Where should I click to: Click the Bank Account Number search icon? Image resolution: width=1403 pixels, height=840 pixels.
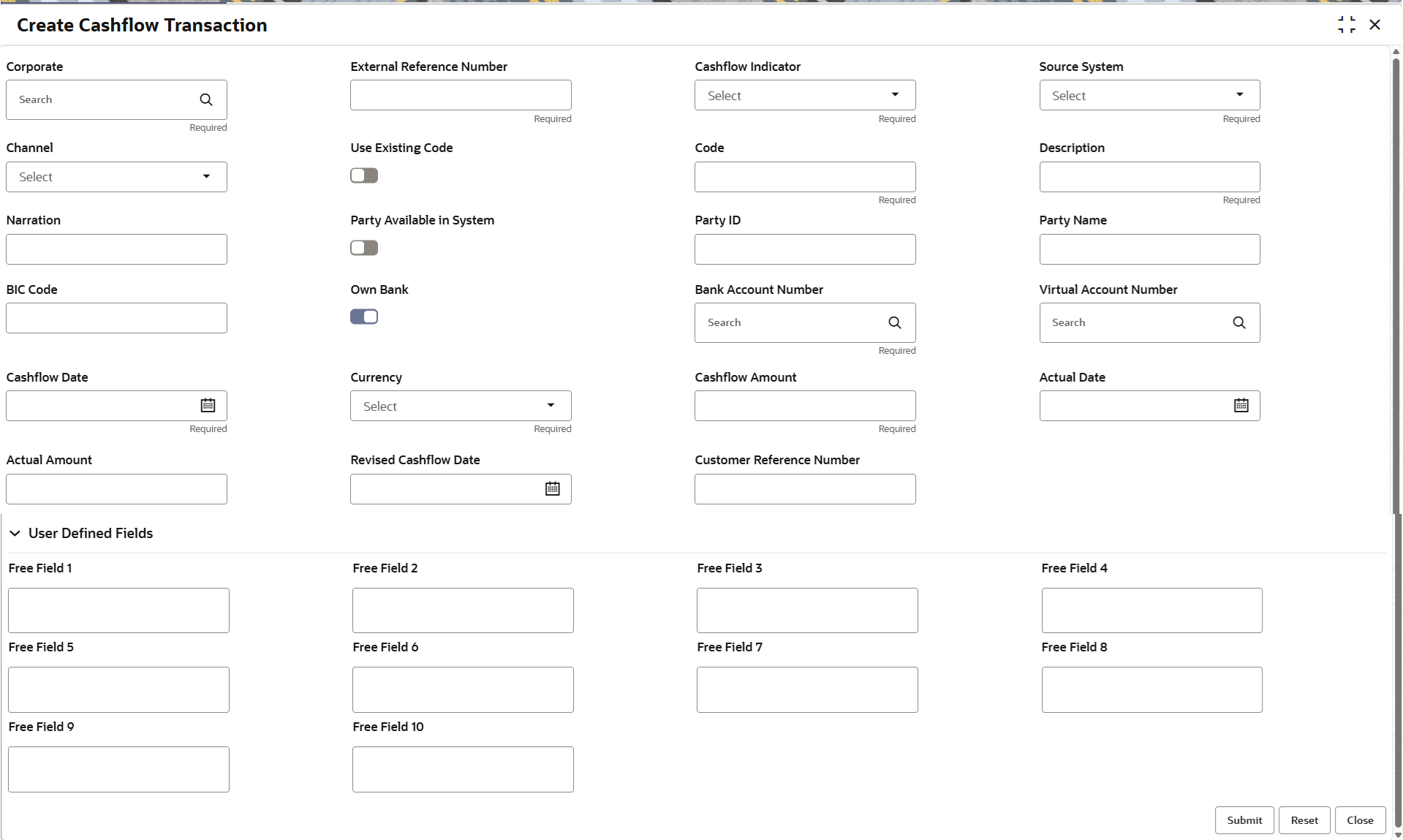[x=894, y=323]
